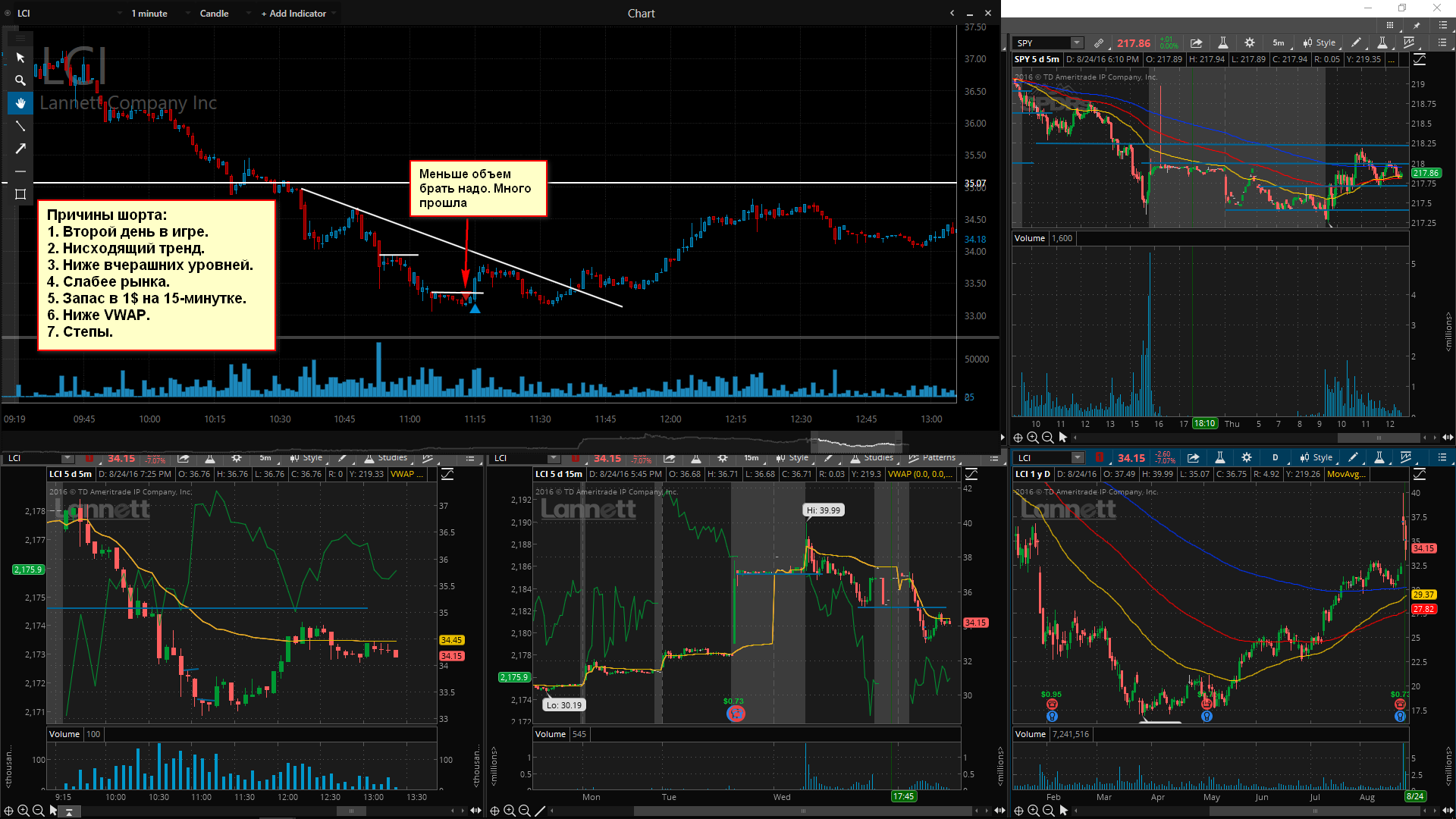
Task: Open the Patterns menu in LCI 15m chart
Action: [933, 458]
